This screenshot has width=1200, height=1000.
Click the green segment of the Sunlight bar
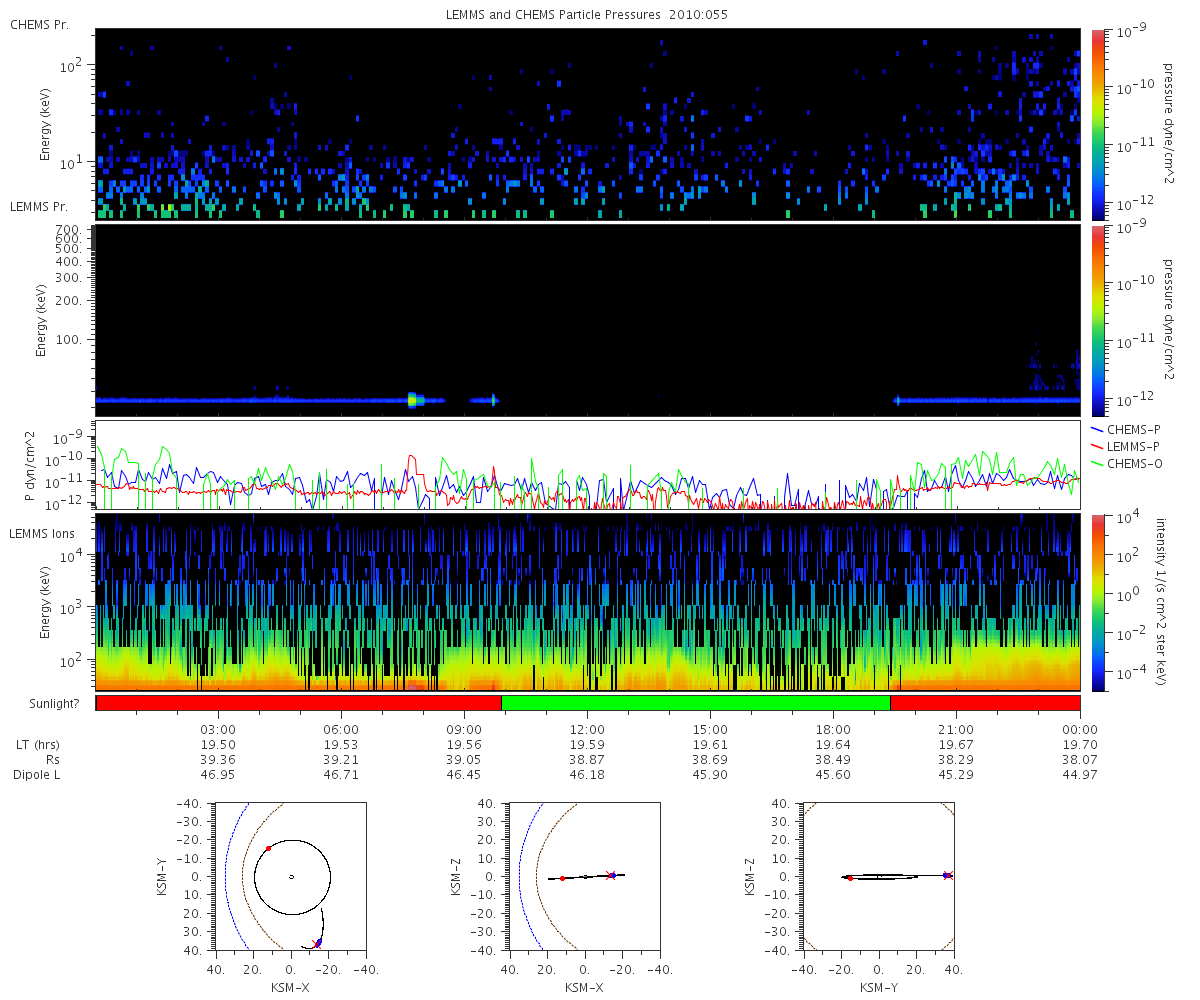(695, 703)
